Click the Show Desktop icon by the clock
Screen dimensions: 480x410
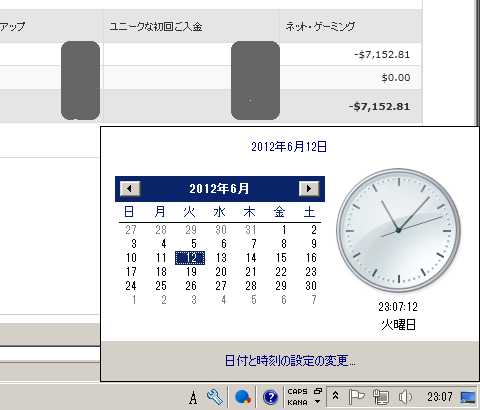tap(468, 397)
